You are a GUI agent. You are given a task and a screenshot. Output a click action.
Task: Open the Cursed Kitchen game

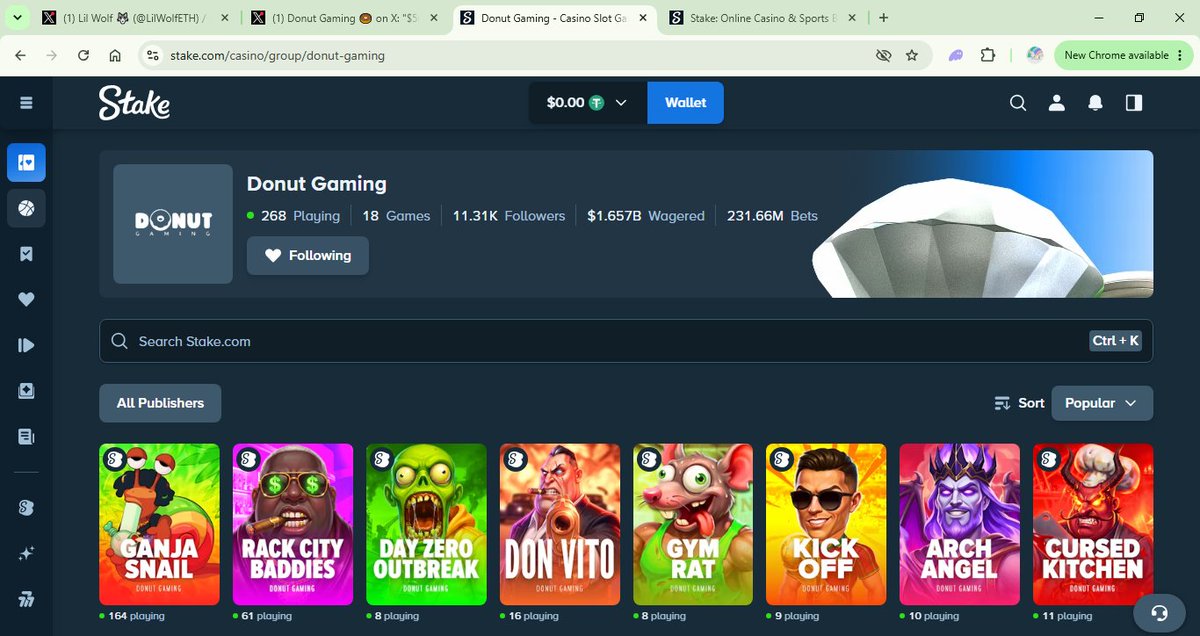[x=1093, y=525]
